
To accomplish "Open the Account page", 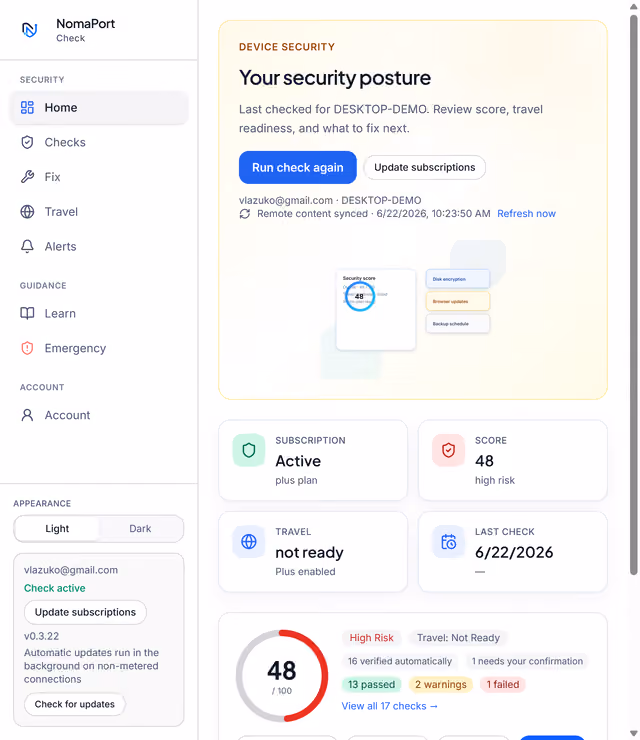I will tap(99, 415).
